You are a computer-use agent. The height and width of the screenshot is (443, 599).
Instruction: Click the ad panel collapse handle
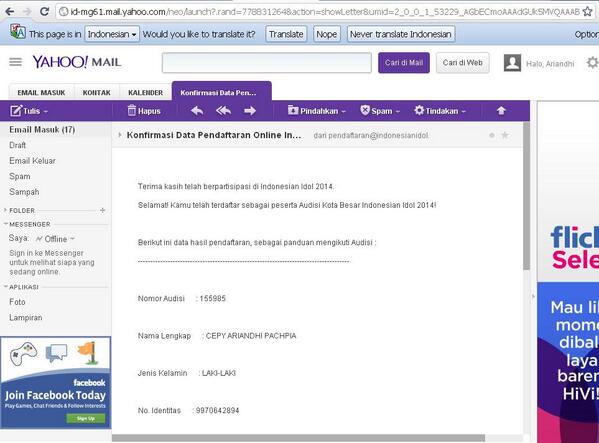(x=533, y=296)
